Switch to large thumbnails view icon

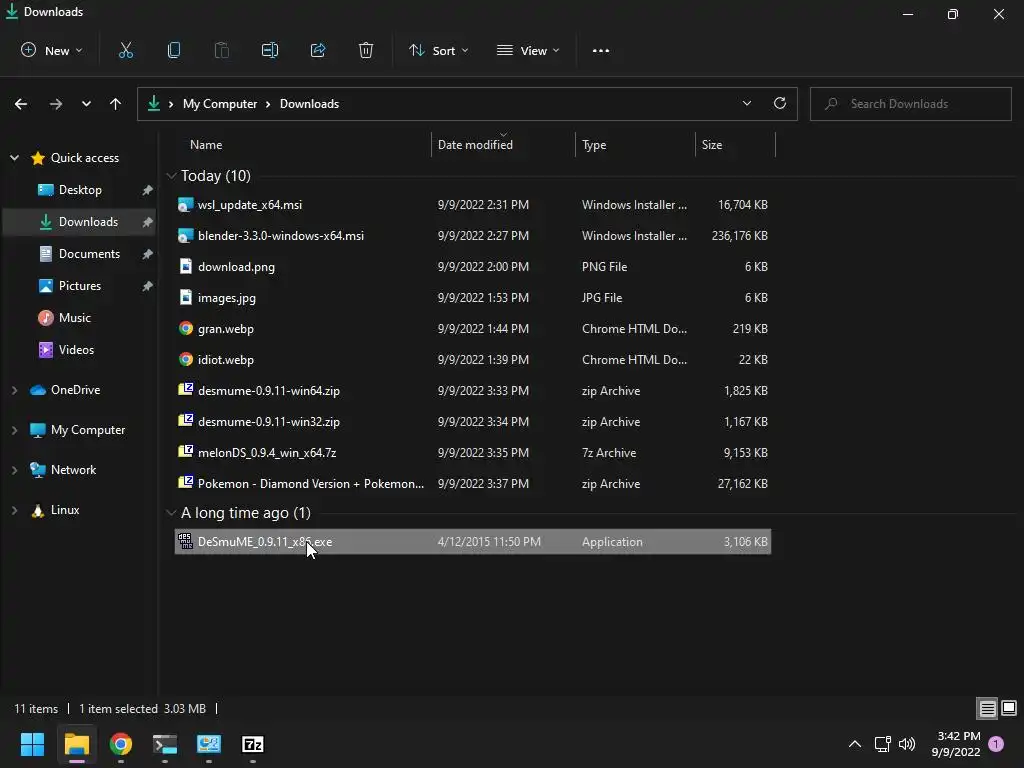click(x=1009, y=708)
